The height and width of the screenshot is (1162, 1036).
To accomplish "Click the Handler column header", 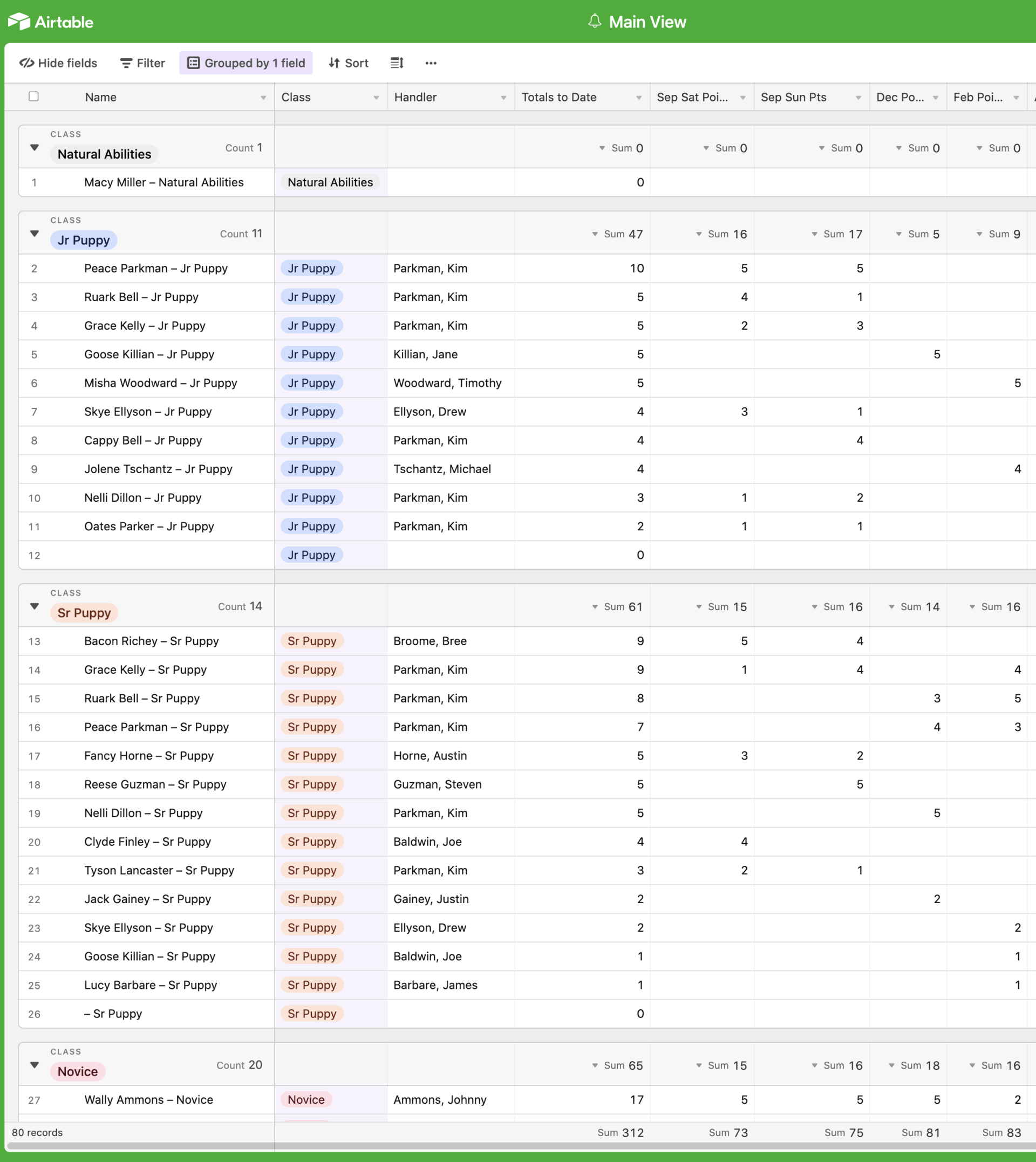I will tap(452, 97).
